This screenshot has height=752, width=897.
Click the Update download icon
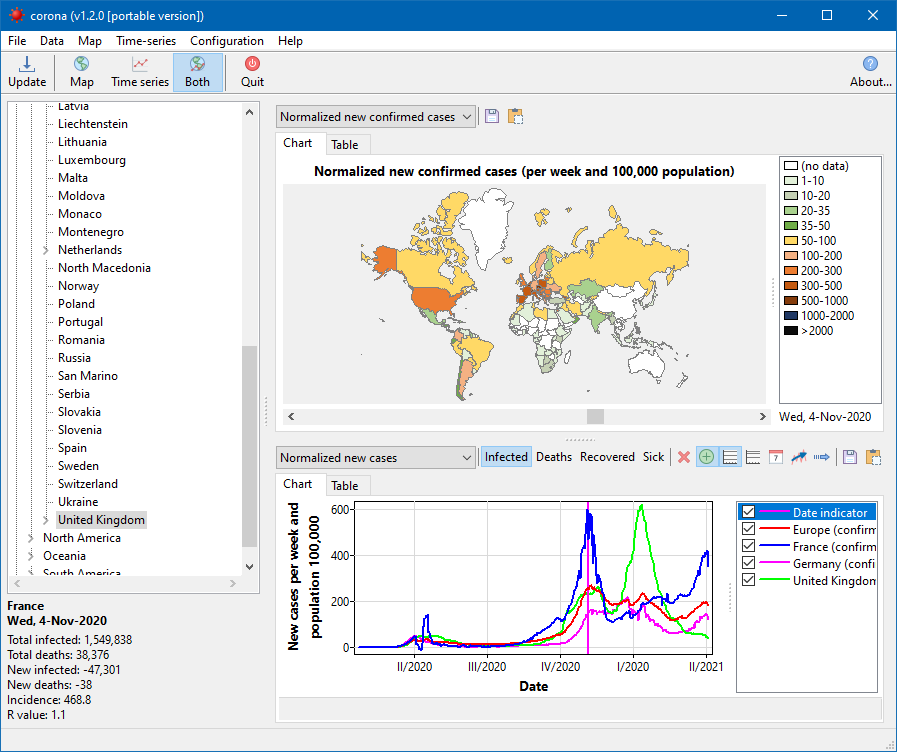pos(26,64)
